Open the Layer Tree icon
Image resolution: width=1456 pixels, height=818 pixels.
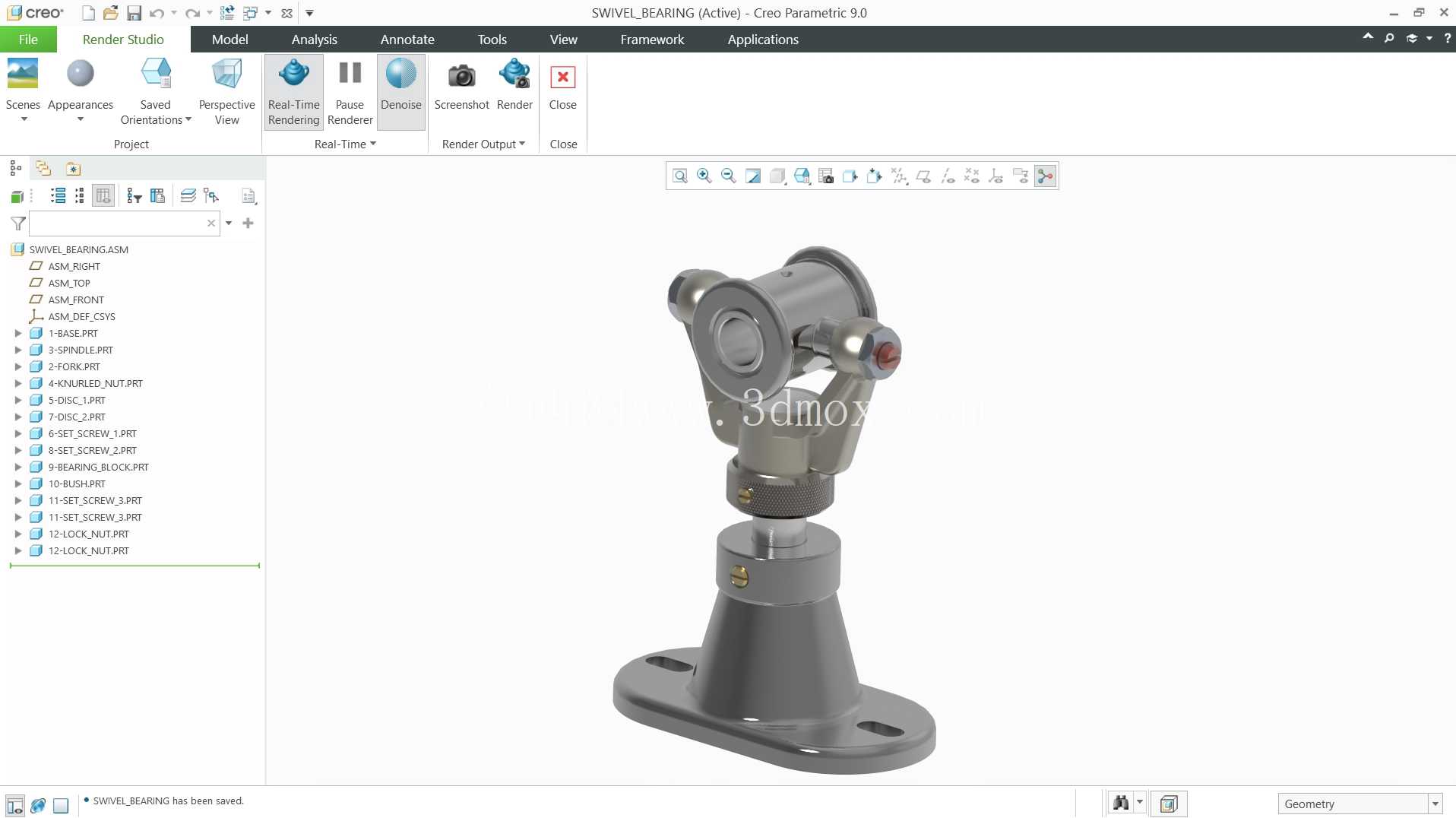(188, 196)
